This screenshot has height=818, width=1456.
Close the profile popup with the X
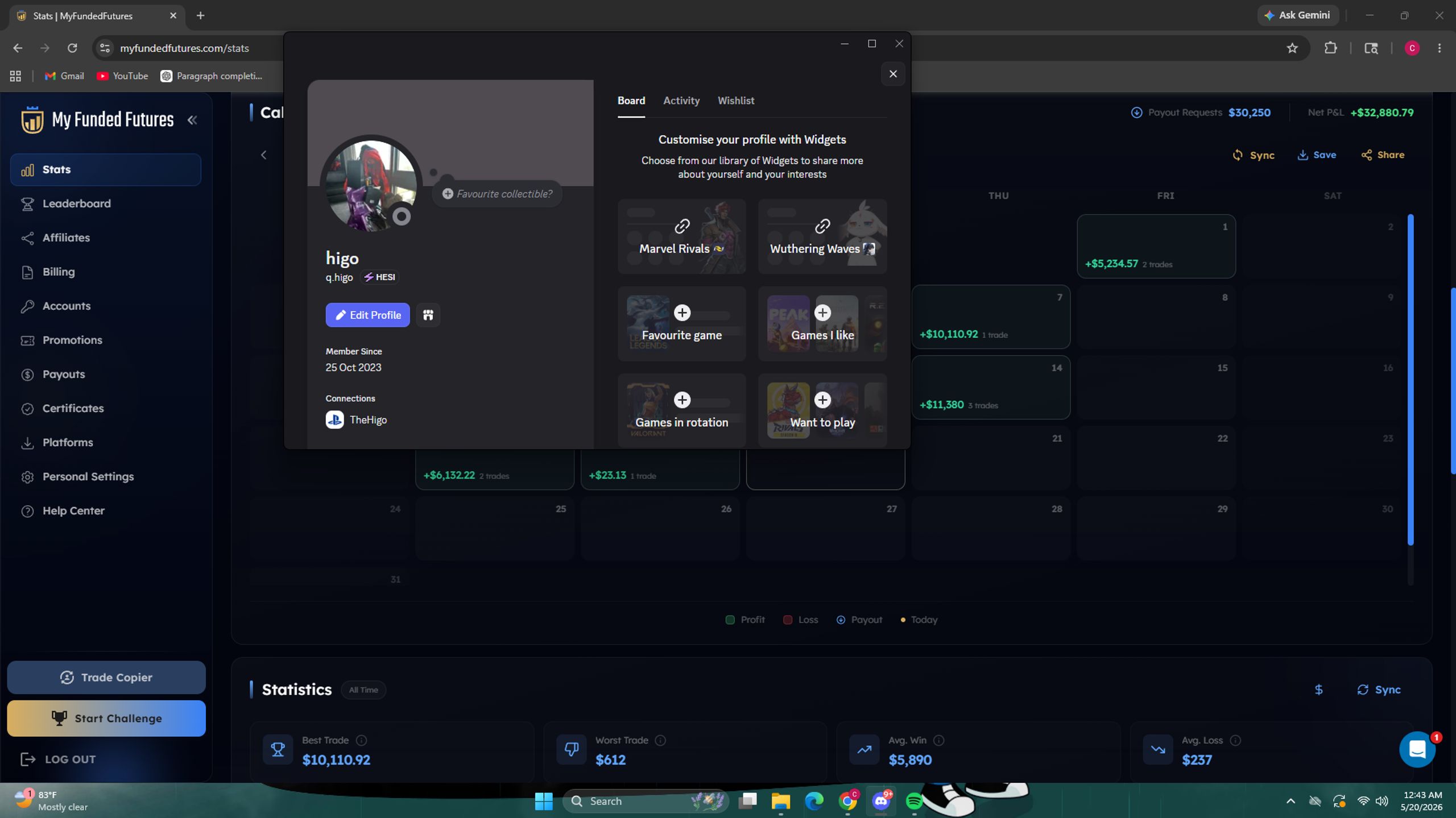click(893, 74)
